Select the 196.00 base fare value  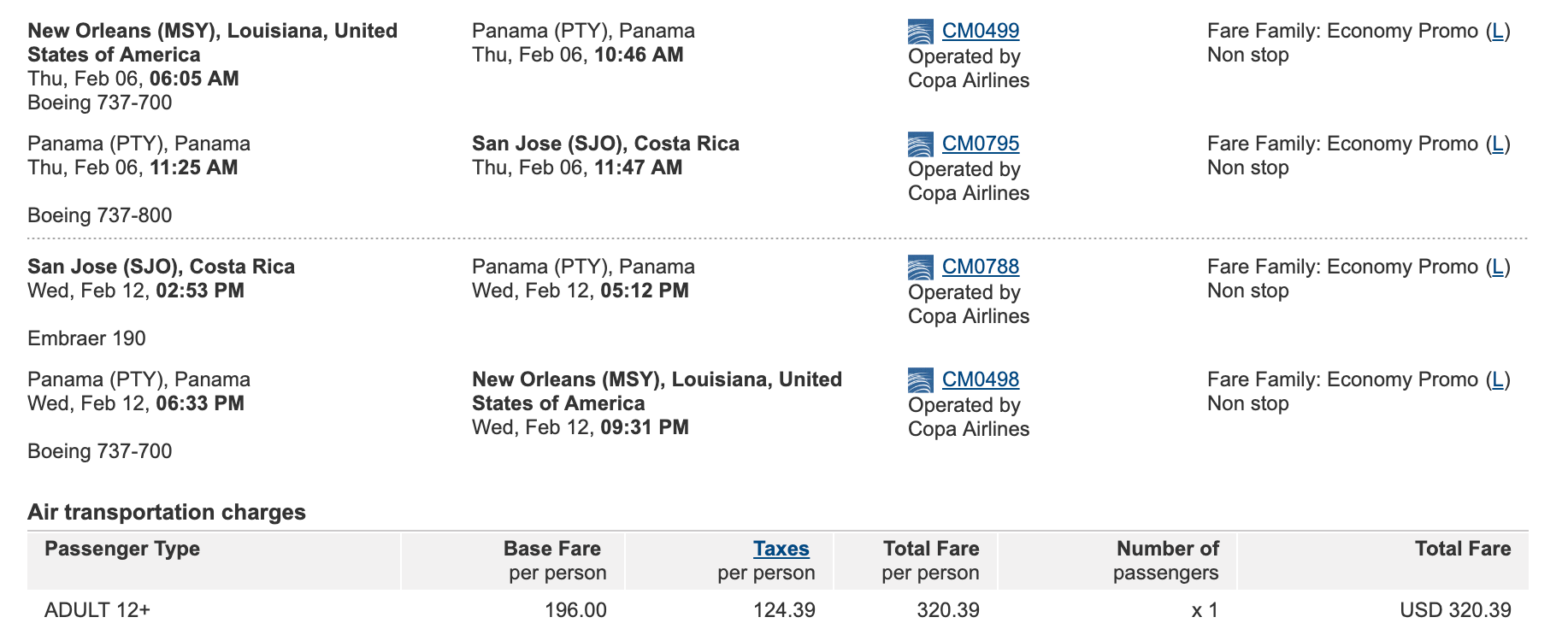(575, 610)
